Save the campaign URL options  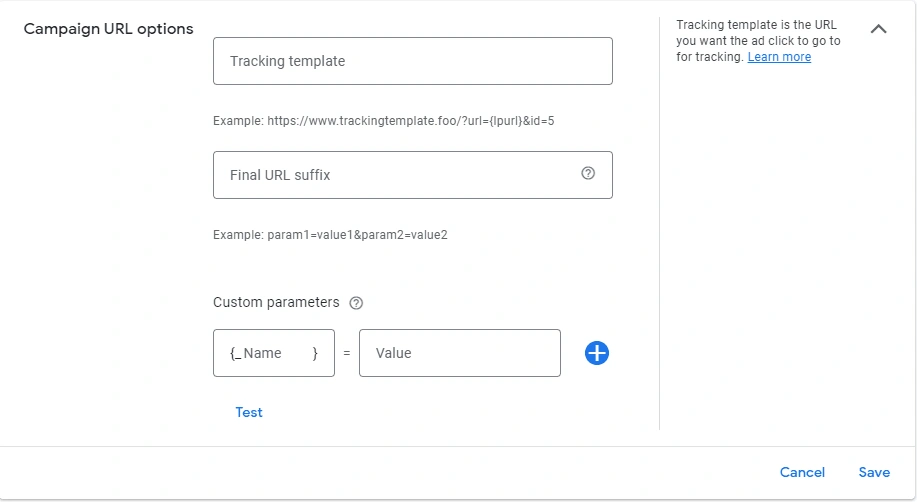pos(874,472)
